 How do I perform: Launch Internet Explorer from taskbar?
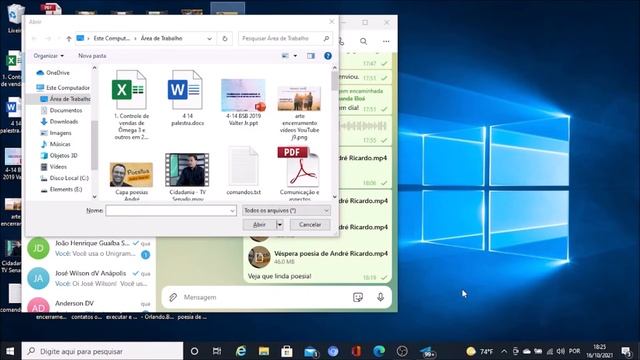pyautogui.click(x=240, y=351)
